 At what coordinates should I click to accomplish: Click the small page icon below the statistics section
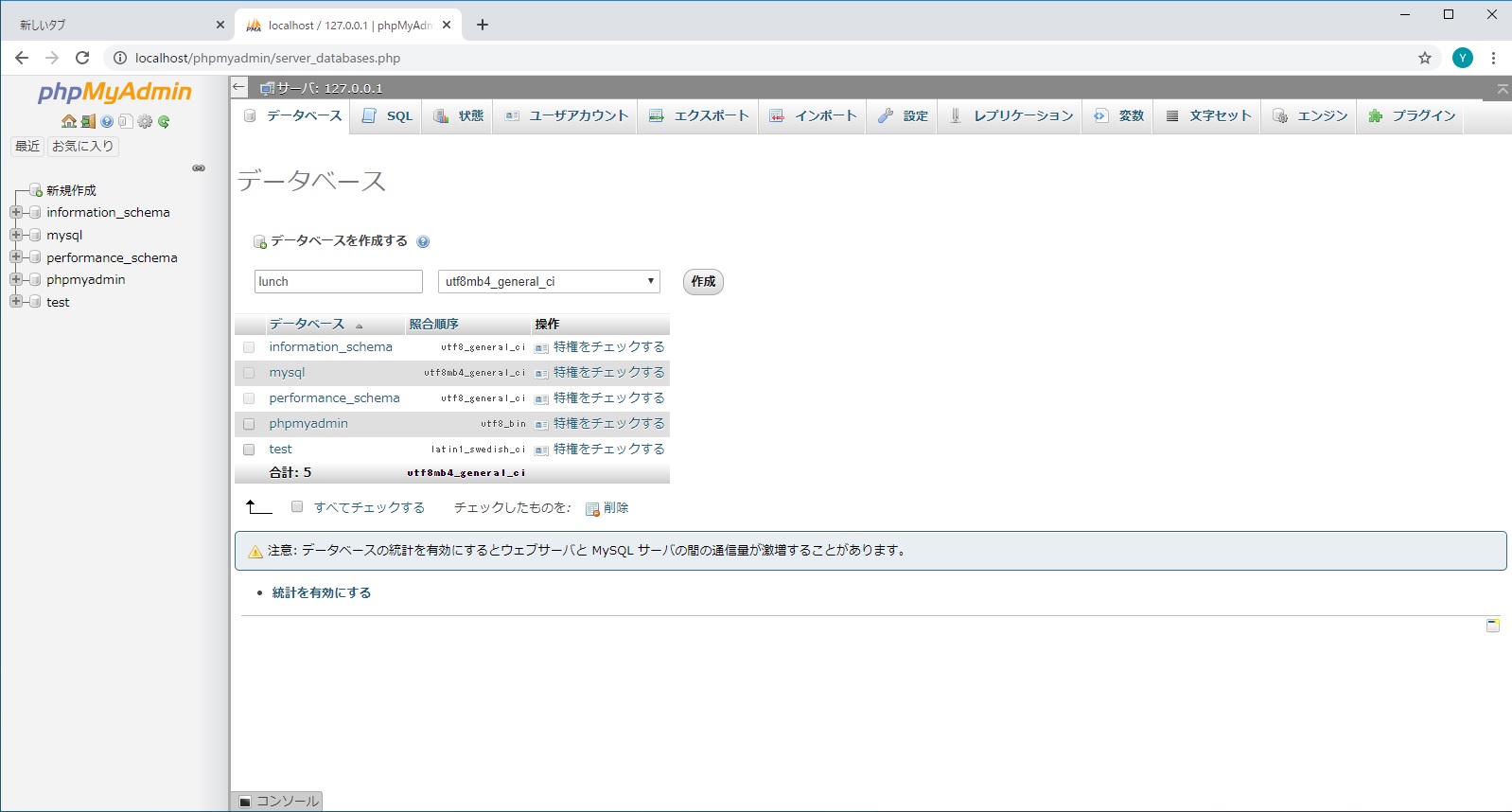1493,625
